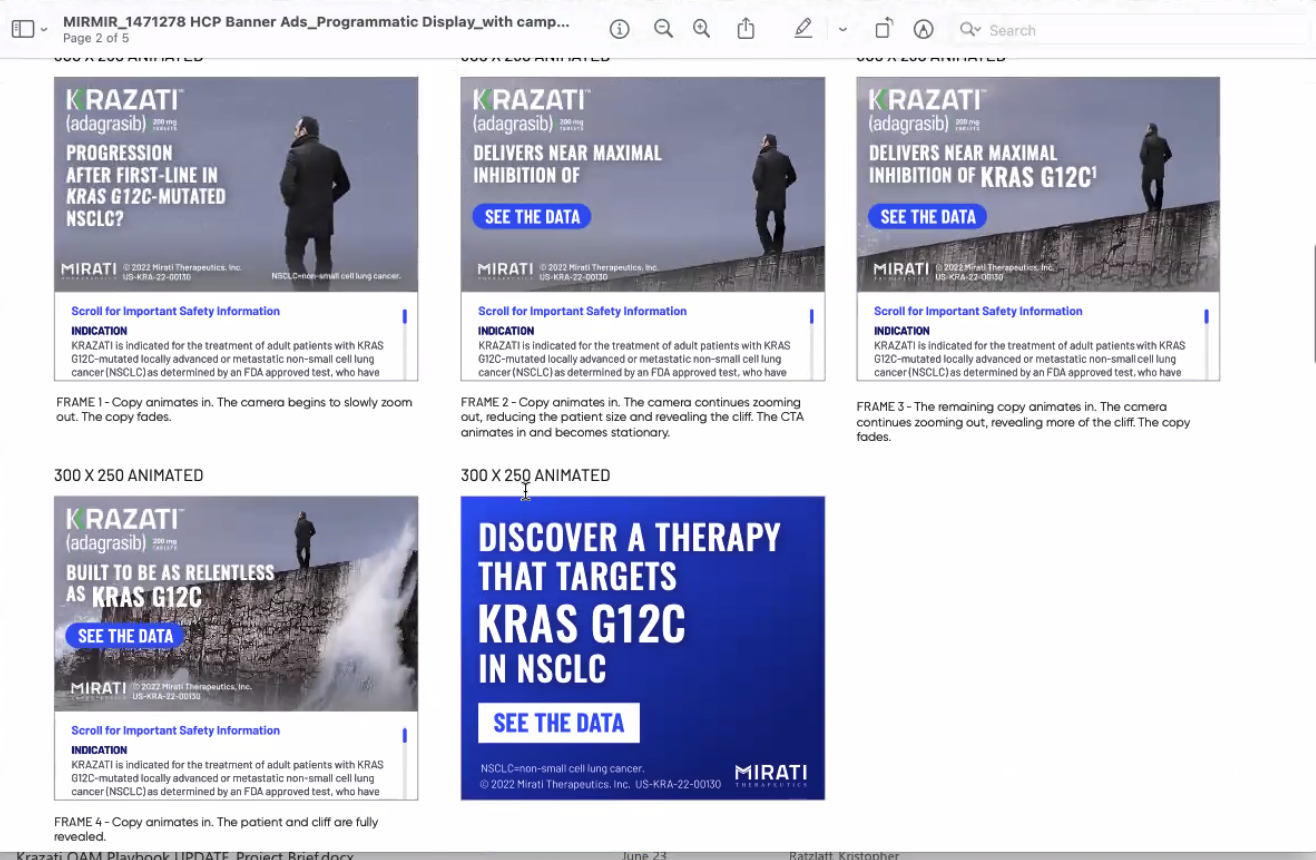Show the Markup toolbar
The width and height of the screenshot is (1316, 860).
pos(923,30)
